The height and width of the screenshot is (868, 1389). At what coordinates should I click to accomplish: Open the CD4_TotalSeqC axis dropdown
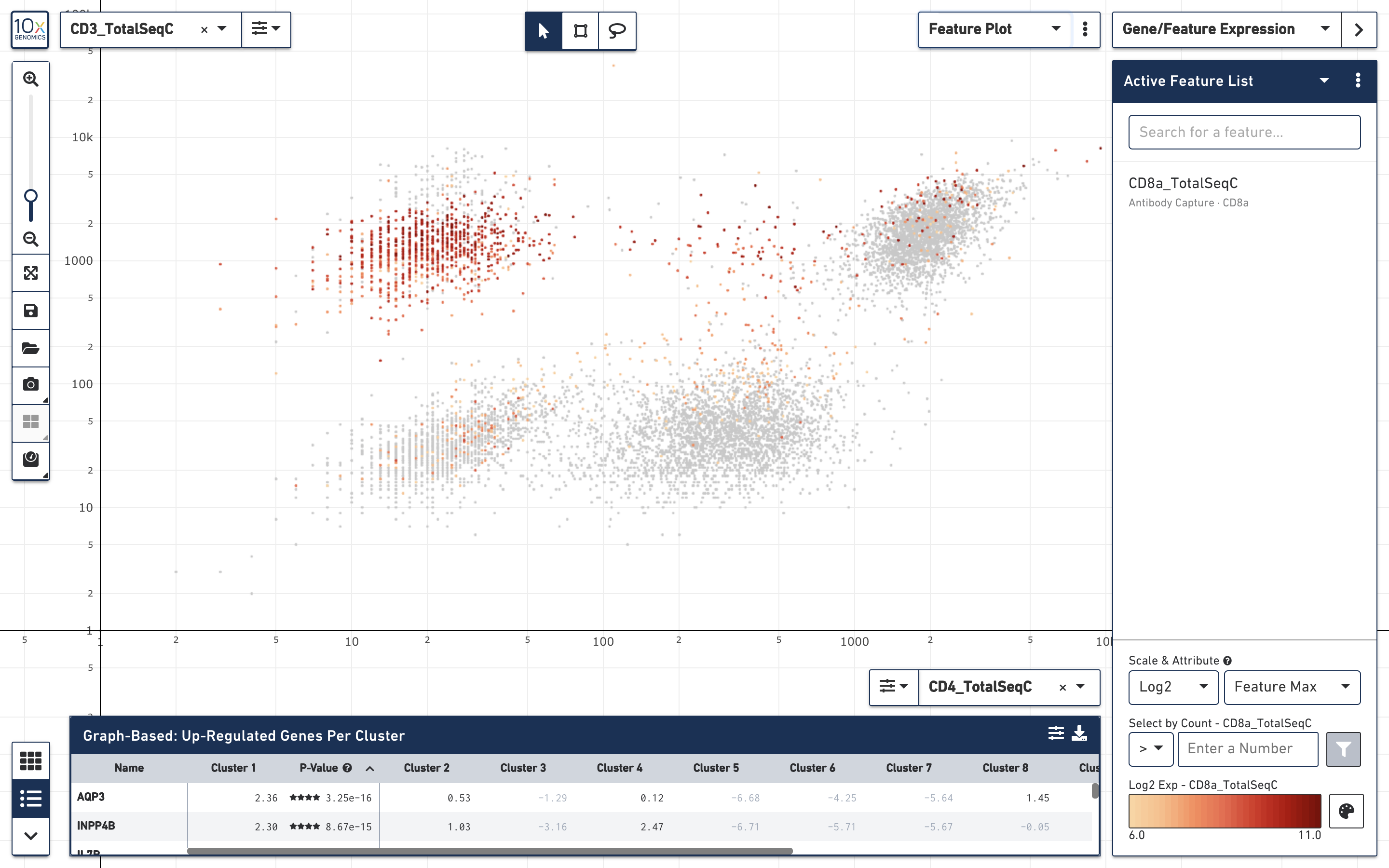click(1080, 687)
